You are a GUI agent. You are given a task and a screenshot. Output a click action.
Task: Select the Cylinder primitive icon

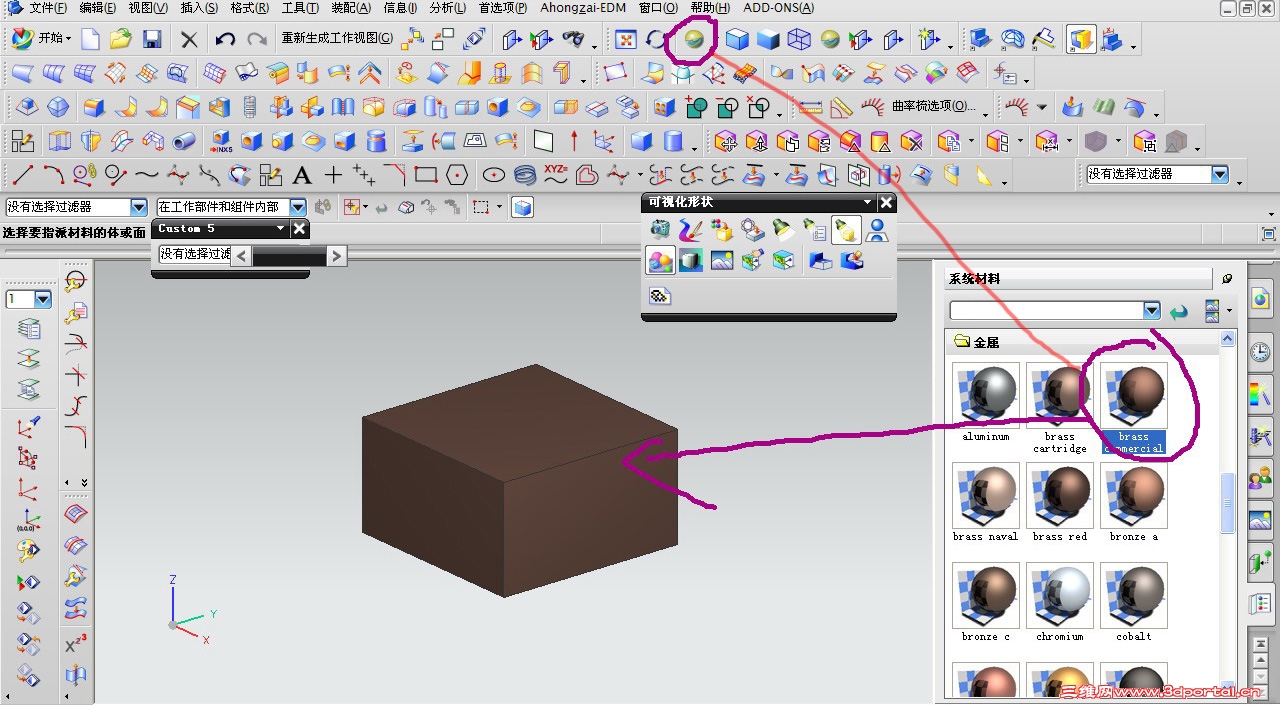673,141
